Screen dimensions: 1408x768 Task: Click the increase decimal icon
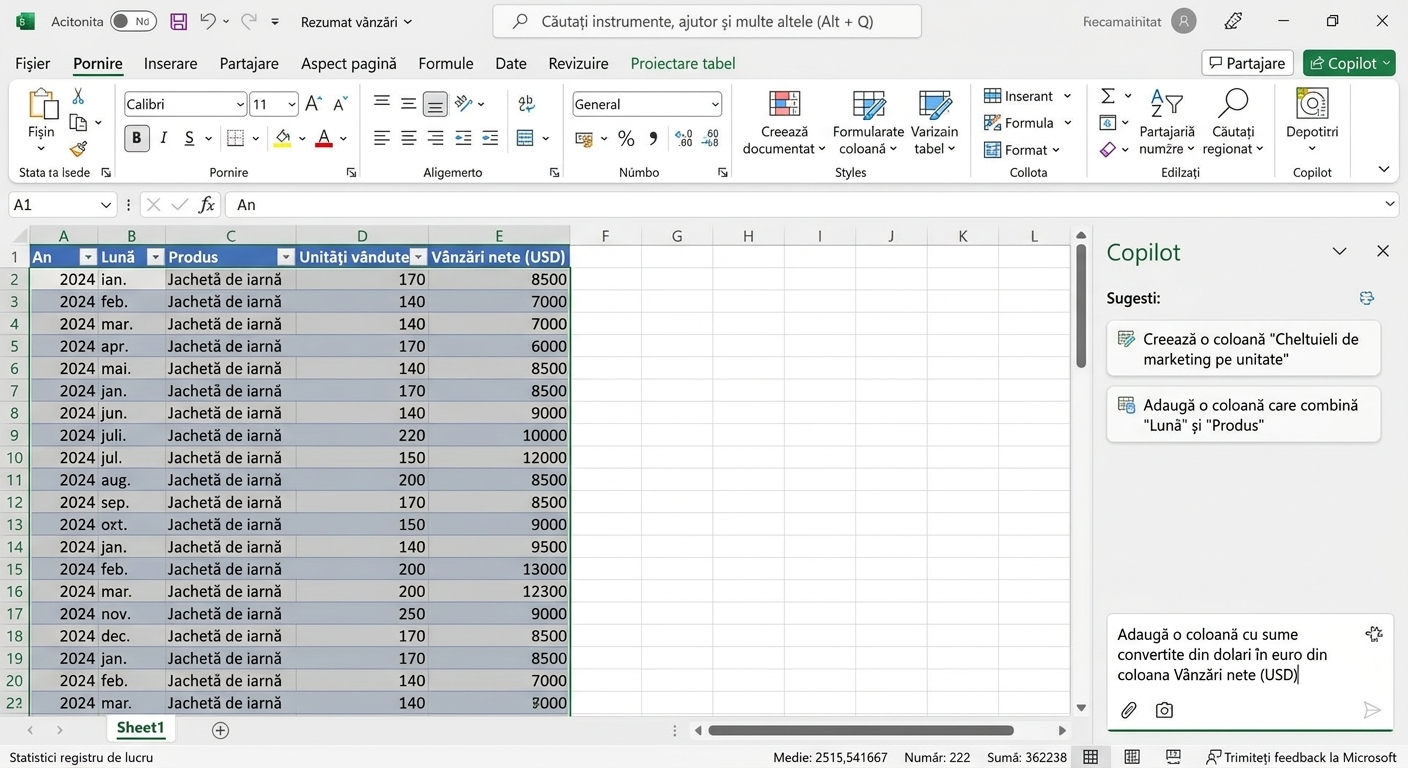point(684,138)
